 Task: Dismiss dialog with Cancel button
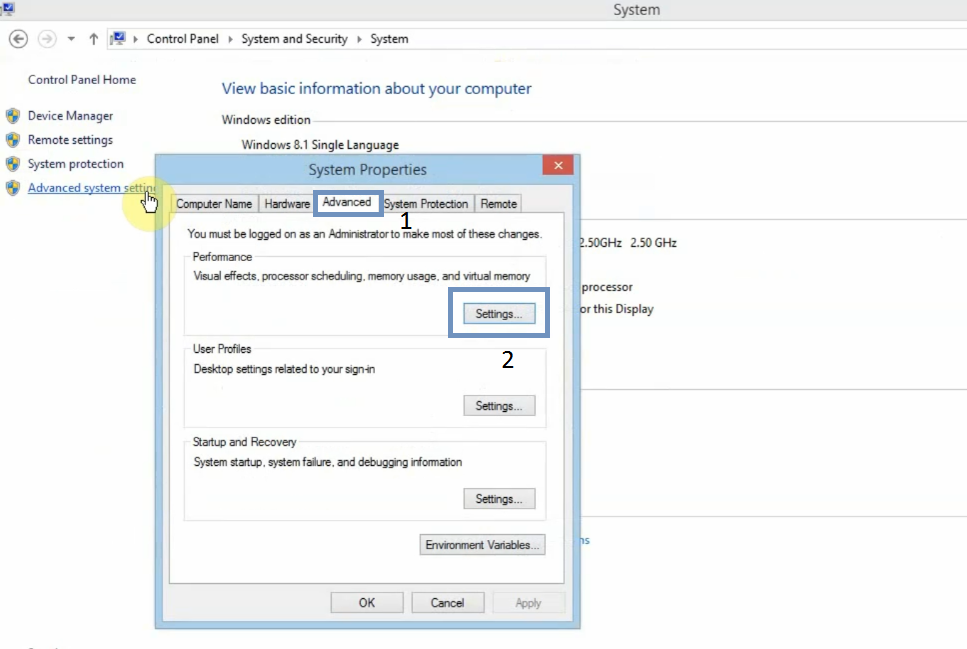point(448,603)
